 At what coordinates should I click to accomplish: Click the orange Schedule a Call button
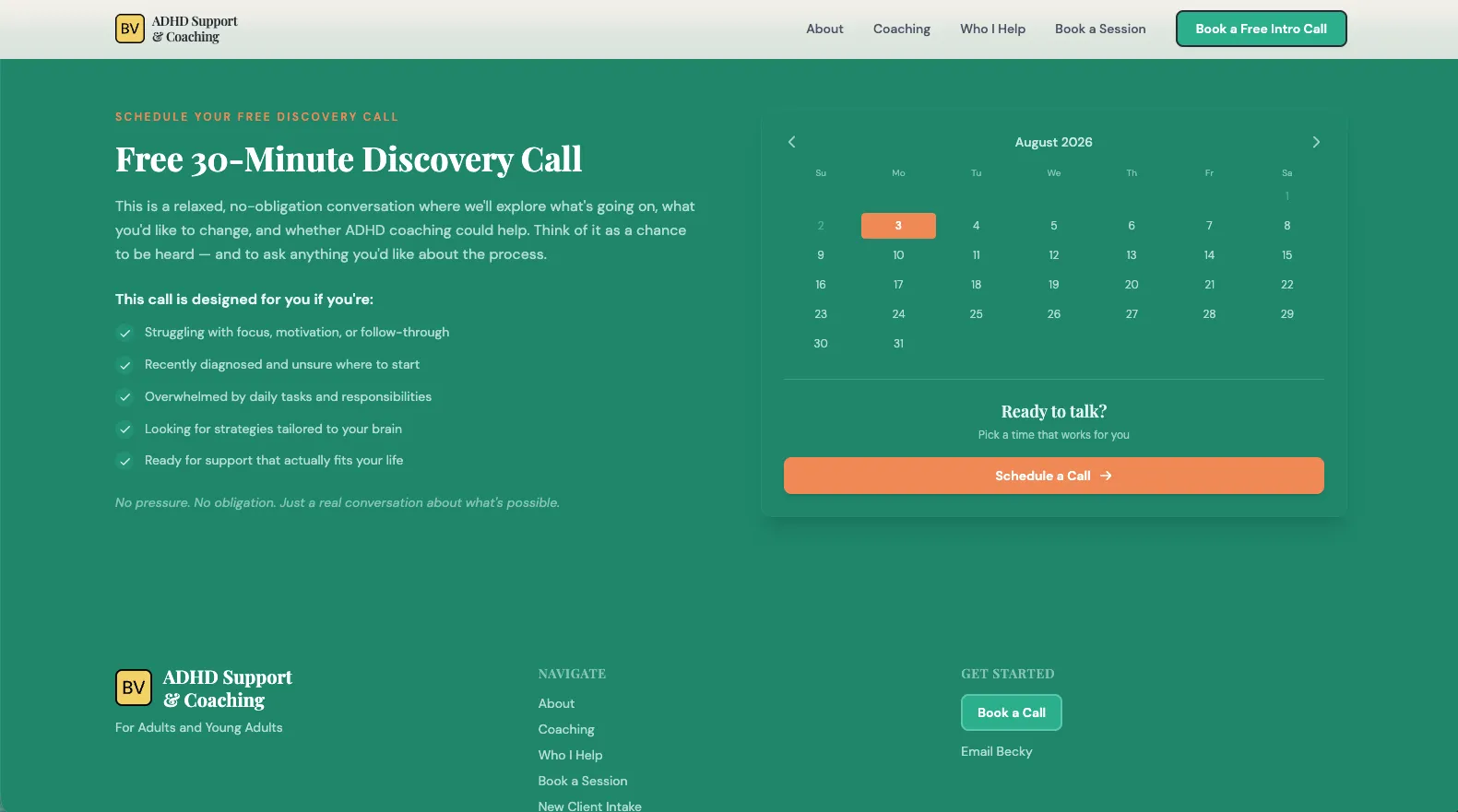(1054, 476)
